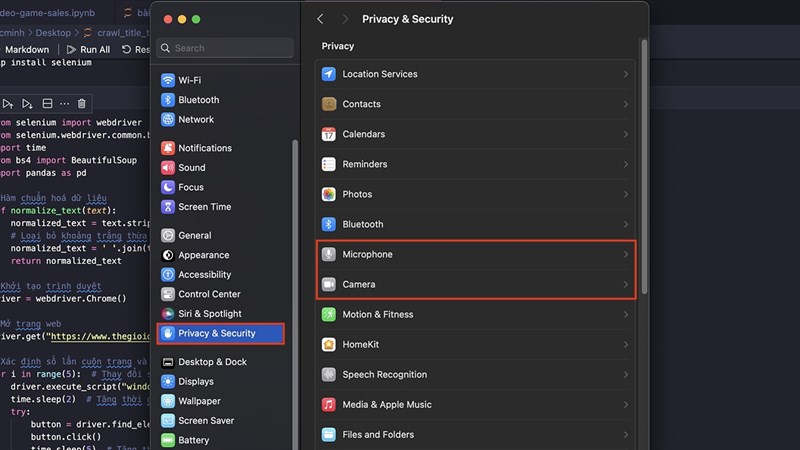Expand Contacts row chevron
The image size is (800, 450).
coord(626,104)
